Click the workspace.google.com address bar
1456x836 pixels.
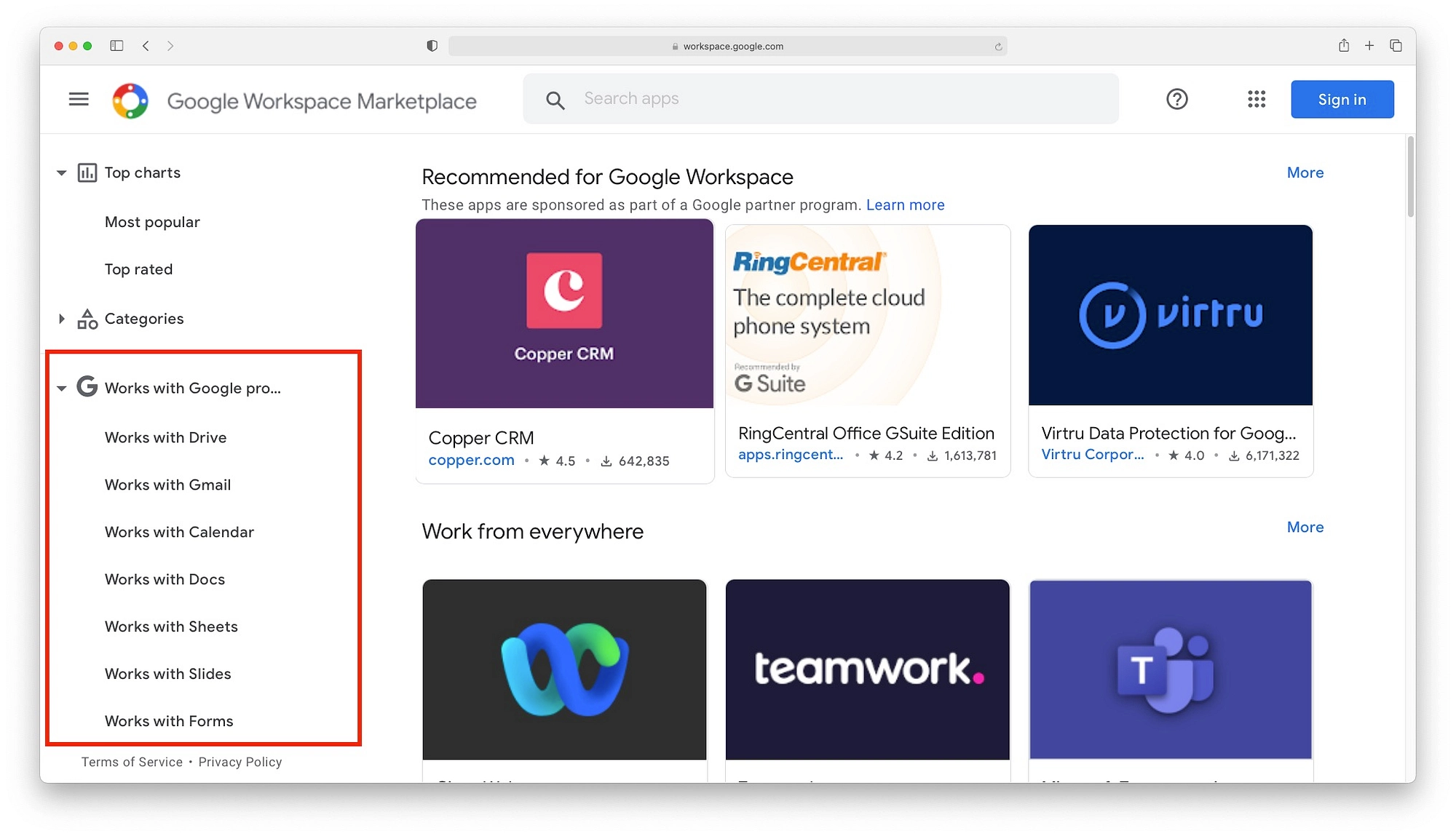tap(727, 46)
